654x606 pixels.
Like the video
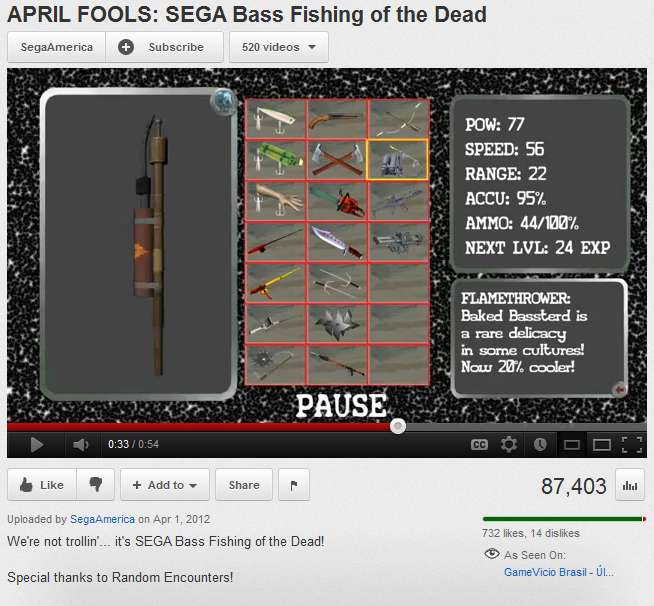tap(42, 485)
